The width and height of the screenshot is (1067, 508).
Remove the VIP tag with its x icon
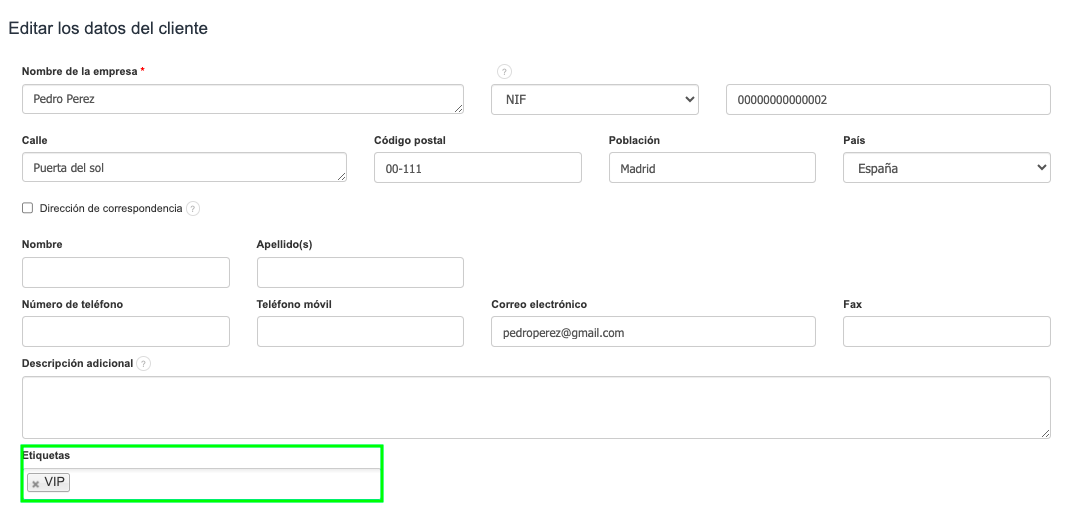(x=36, y=484)
